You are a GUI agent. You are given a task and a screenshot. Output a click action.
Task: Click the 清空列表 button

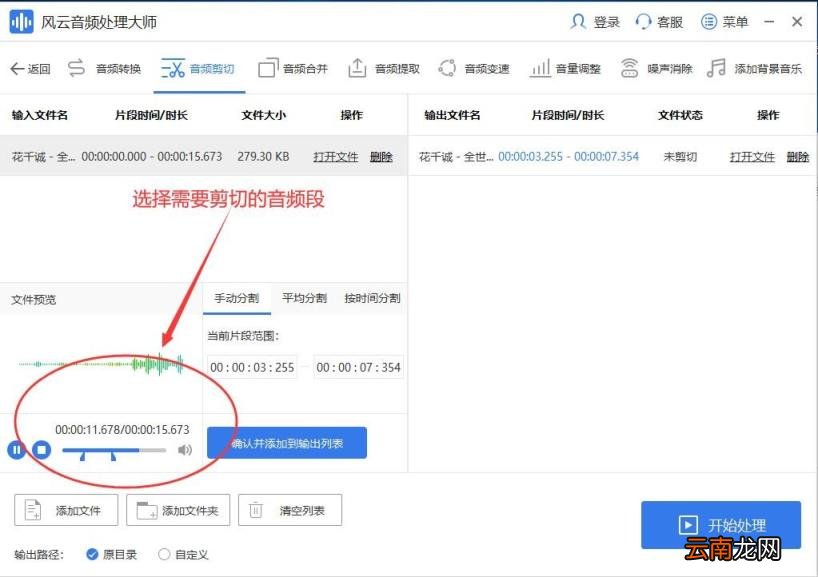pos(290,510)
